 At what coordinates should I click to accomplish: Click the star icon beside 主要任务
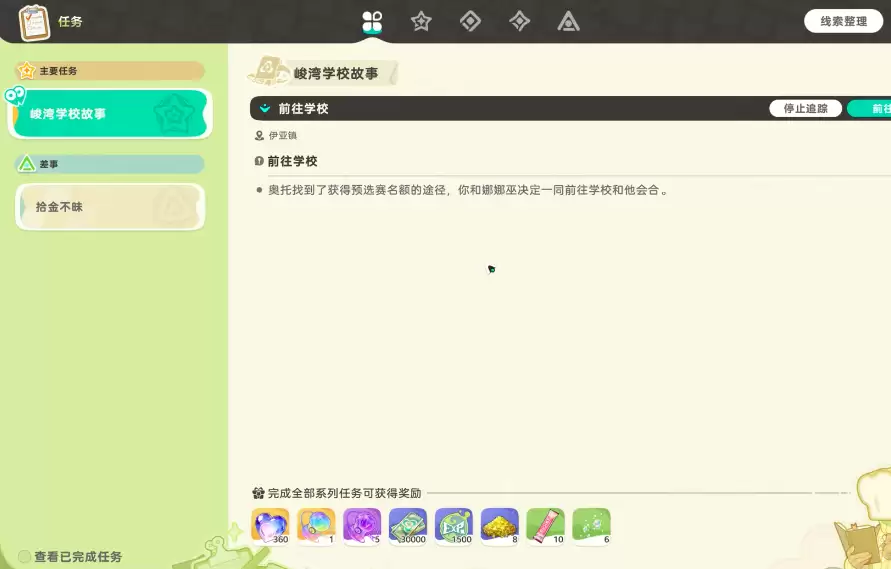click(26, 71)
